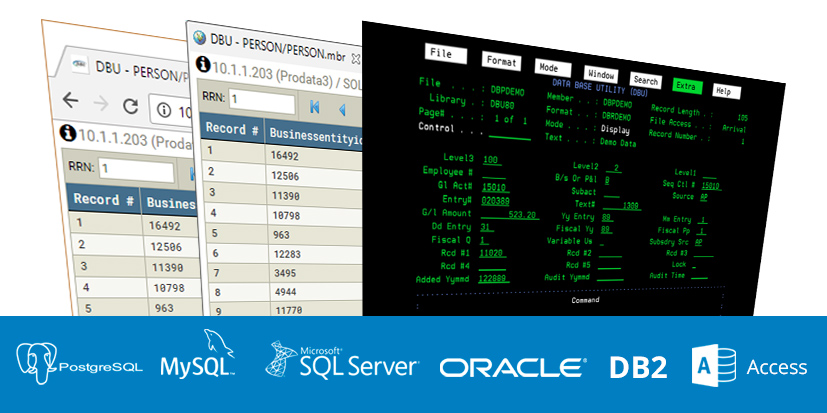Close the DBU - PERSON/PERSON.mbr tab
Image resolution: width=827 pixels, height=413 pixels.
[357, 59]
